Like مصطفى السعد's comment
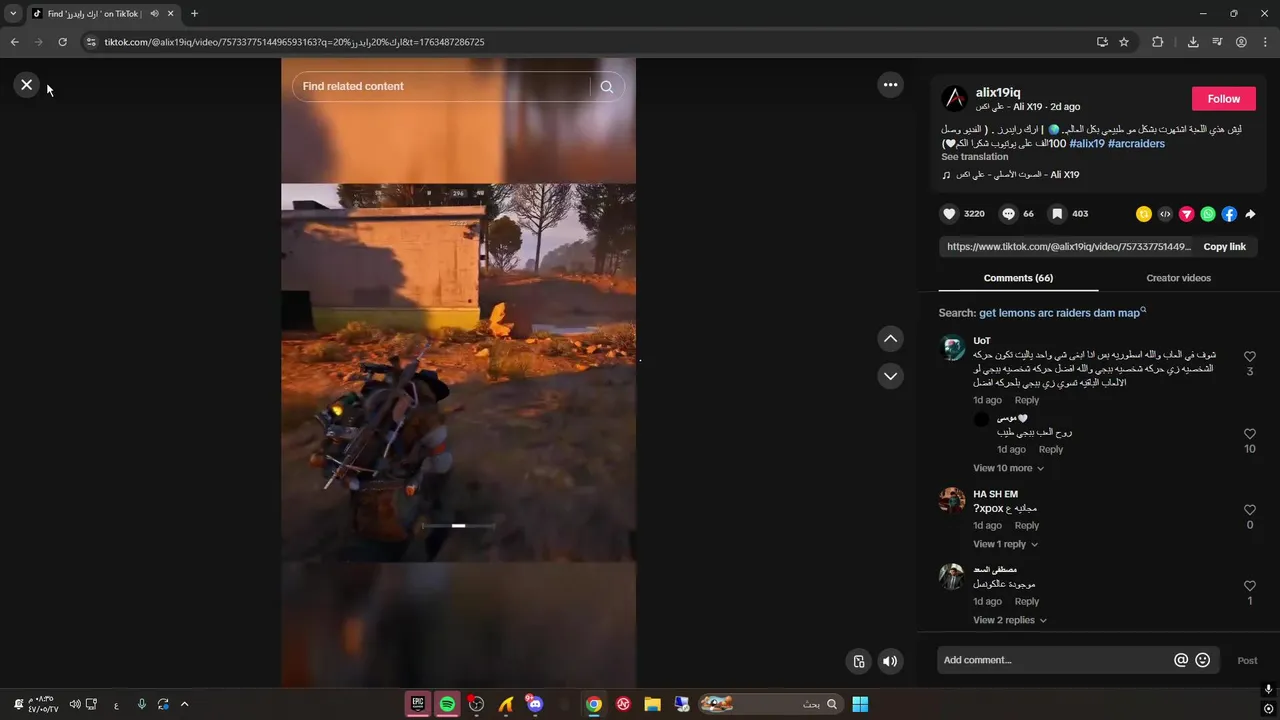The image size is (1280, 720). pos(1249,587)
